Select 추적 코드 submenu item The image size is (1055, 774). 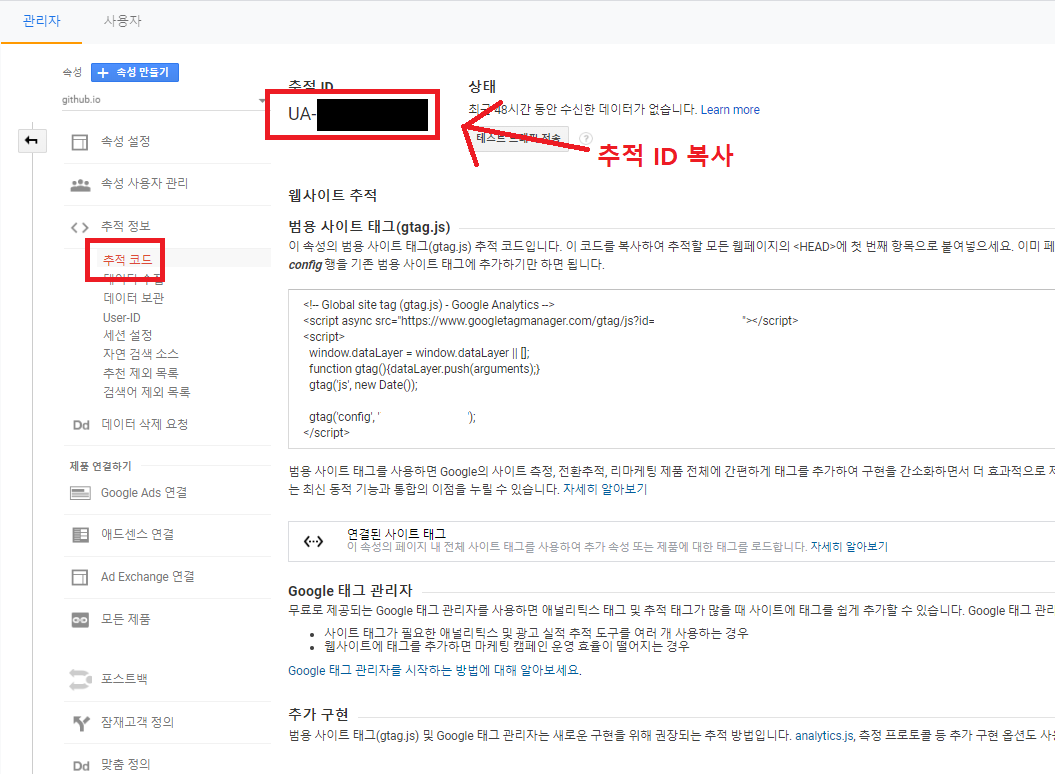[127, 259]
